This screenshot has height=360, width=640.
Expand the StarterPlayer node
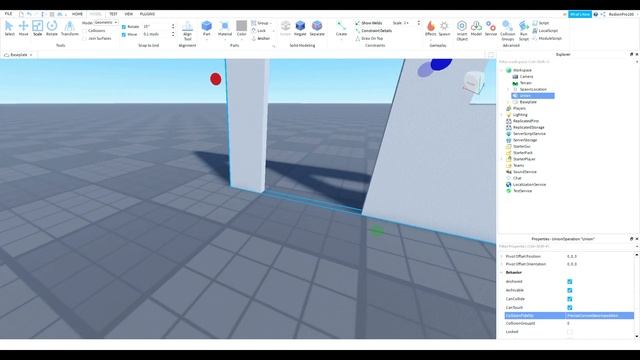502,159
